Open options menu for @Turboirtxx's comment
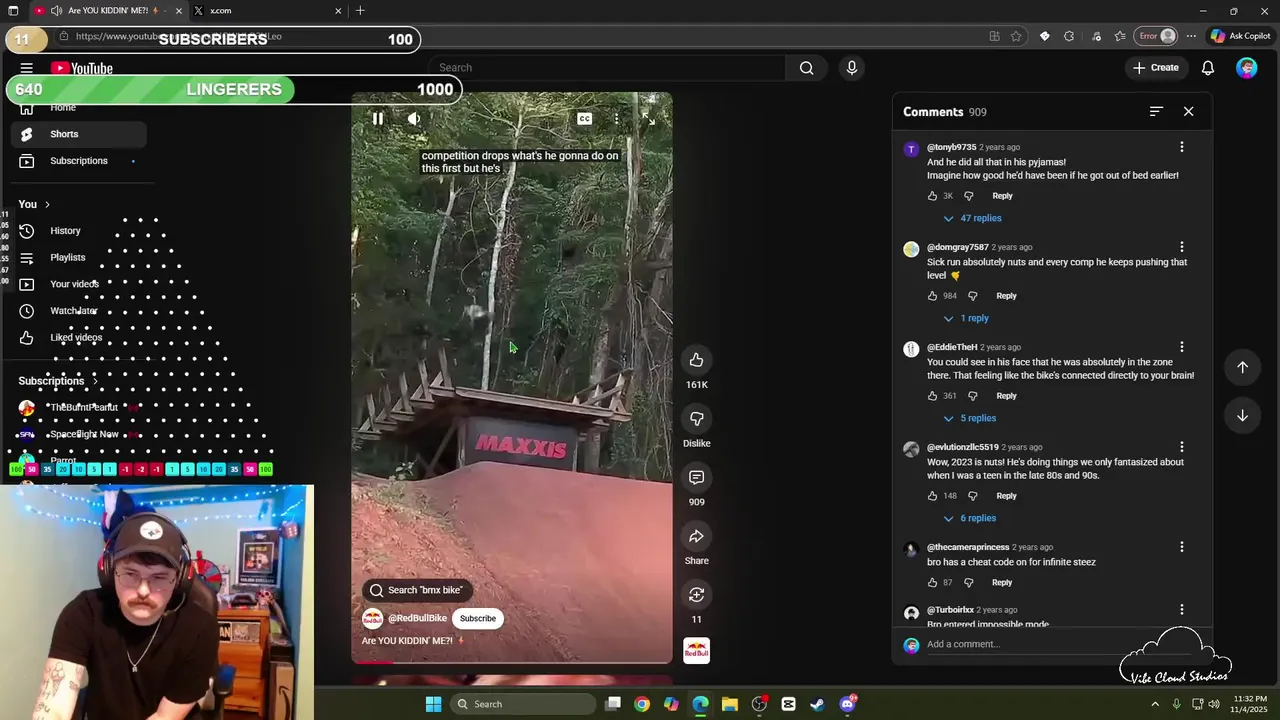The image size is (1280, 720). click(1181, 610)
